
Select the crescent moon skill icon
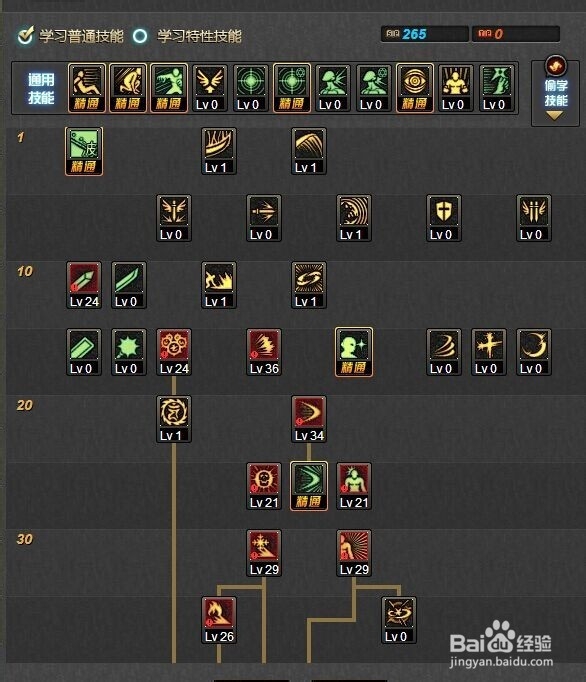(x=534, y=352)
